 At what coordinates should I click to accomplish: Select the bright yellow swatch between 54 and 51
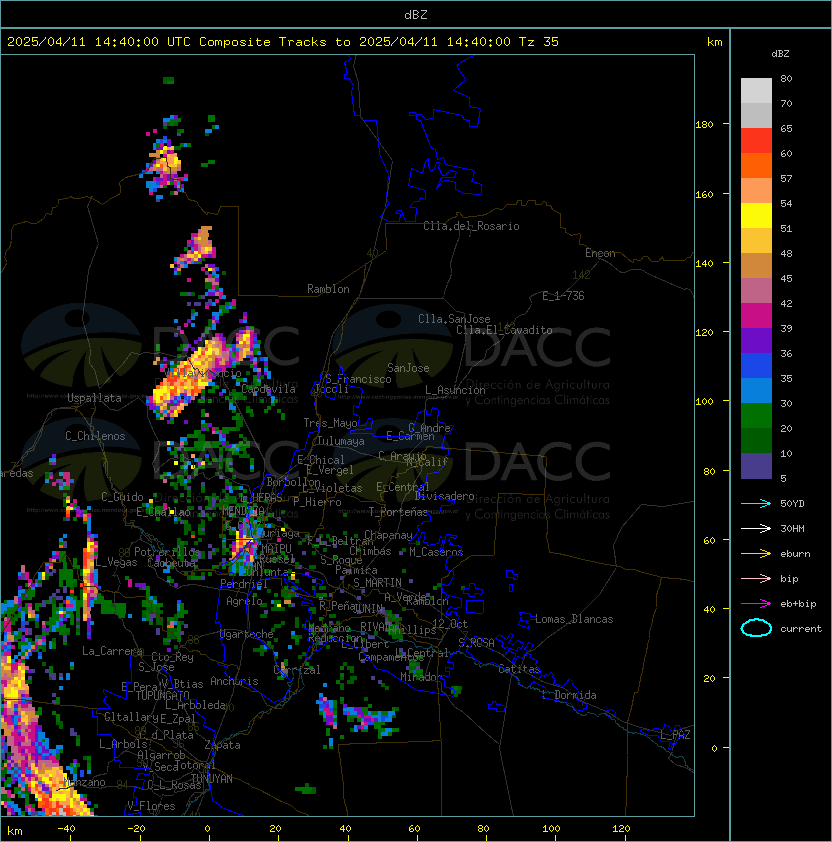[x=756, y=216]
